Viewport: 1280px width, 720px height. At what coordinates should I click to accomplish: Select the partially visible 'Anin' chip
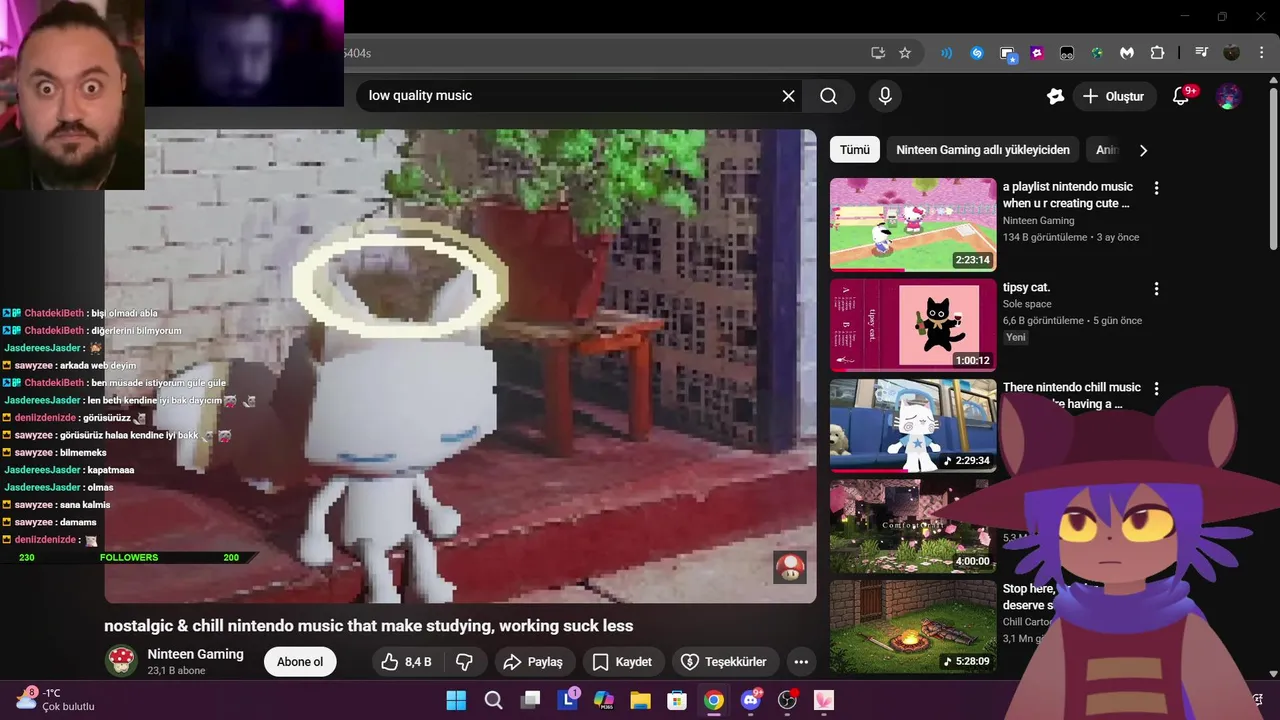point(1105,150)
